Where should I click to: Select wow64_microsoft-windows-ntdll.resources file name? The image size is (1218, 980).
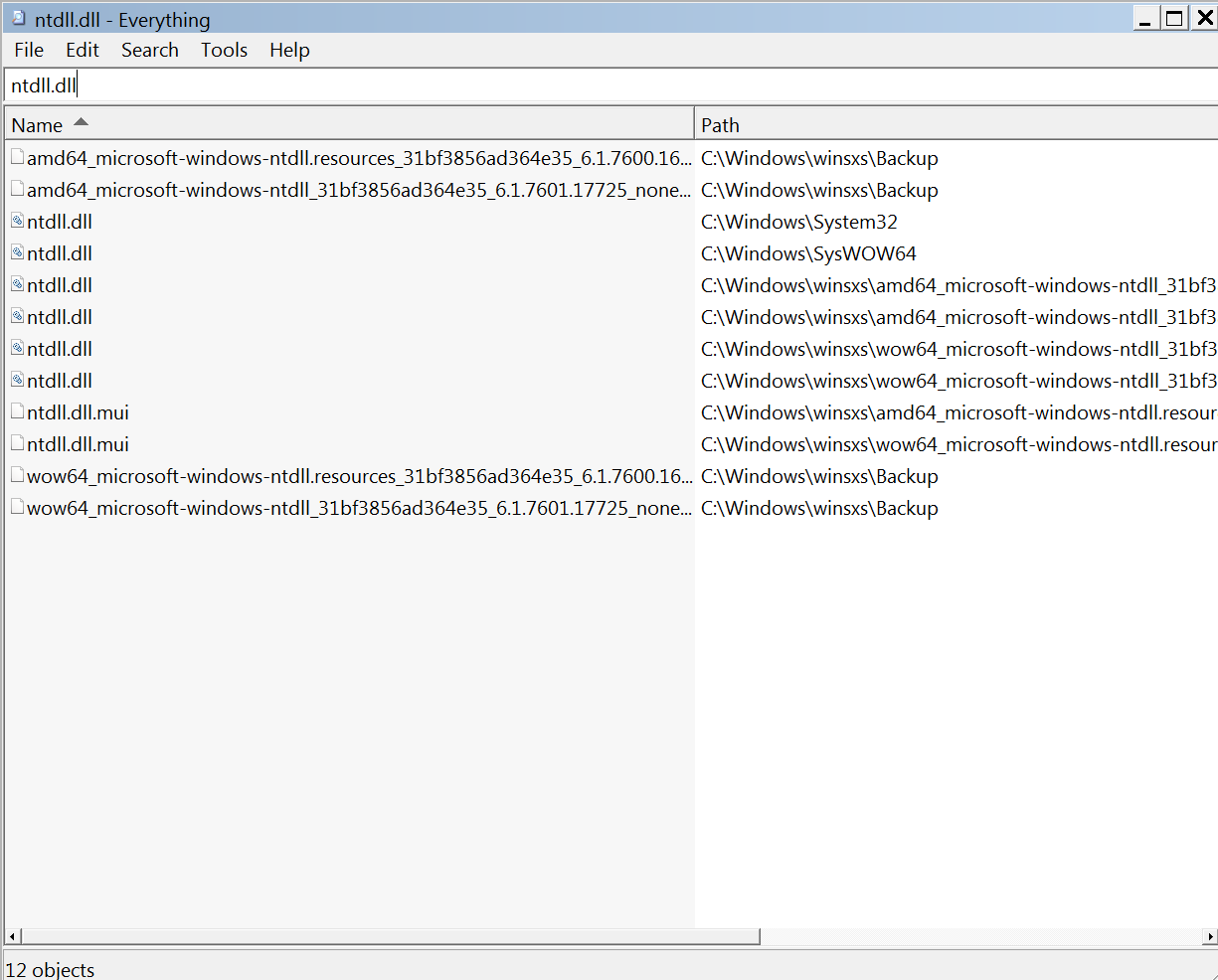coord(359,476)
